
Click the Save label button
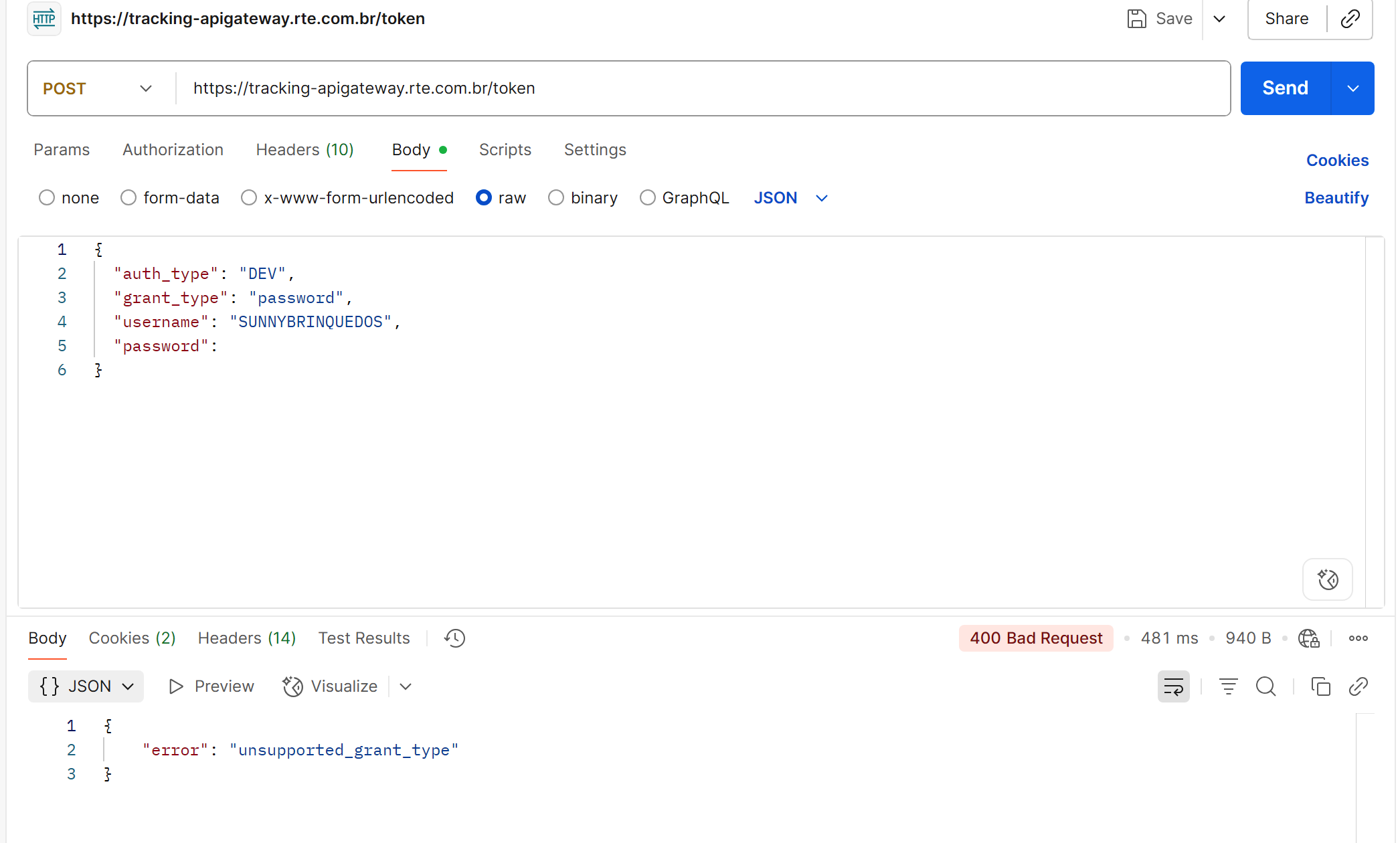[1174, 19]
